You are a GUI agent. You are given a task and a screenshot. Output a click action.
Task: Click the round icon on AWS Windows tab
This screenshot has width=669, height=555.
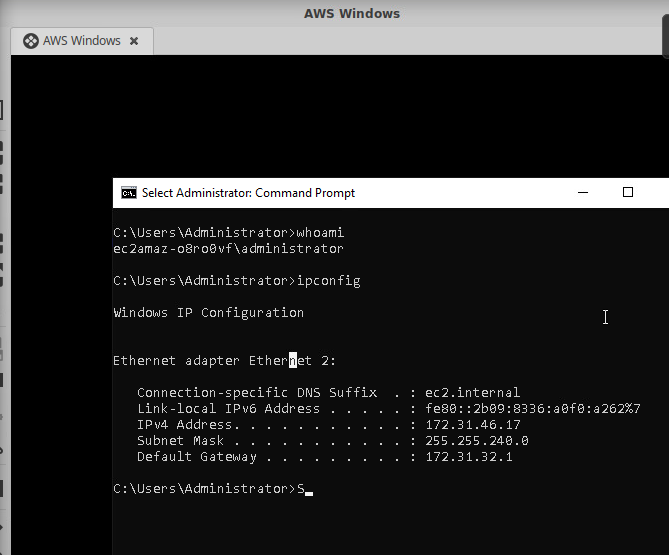30,41
